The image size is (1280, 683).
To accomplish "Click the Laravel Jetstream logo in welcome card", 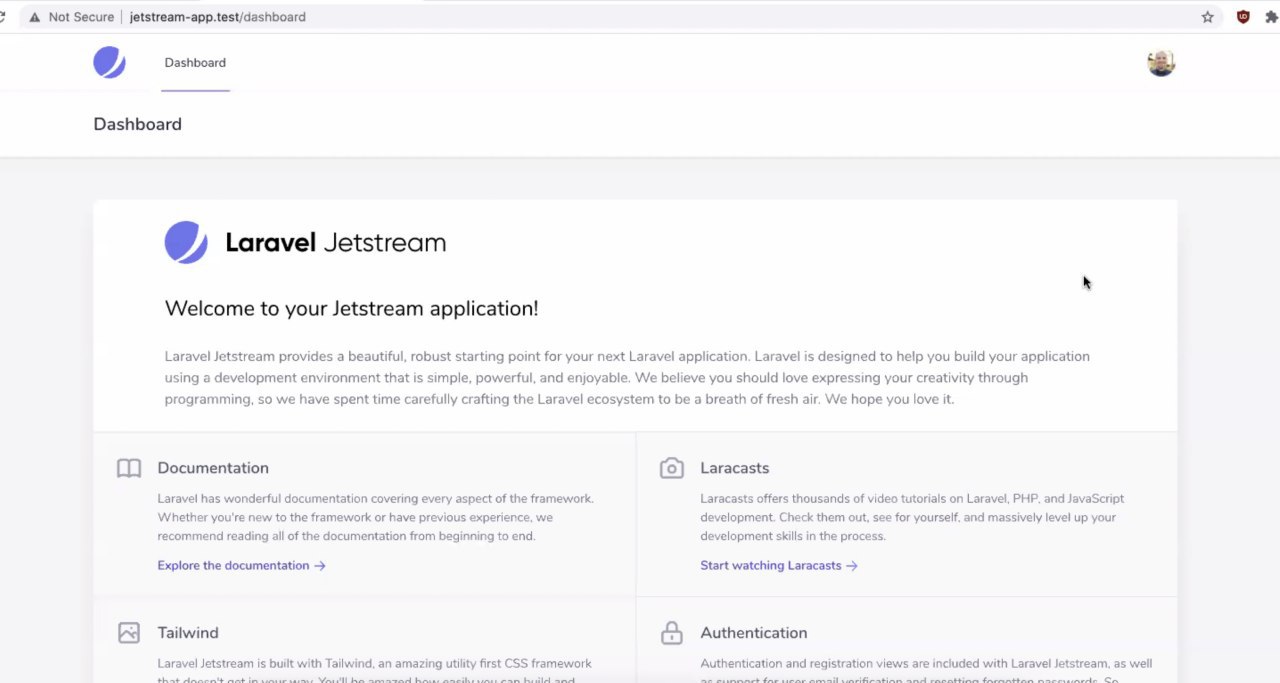I will click(305, 242).
